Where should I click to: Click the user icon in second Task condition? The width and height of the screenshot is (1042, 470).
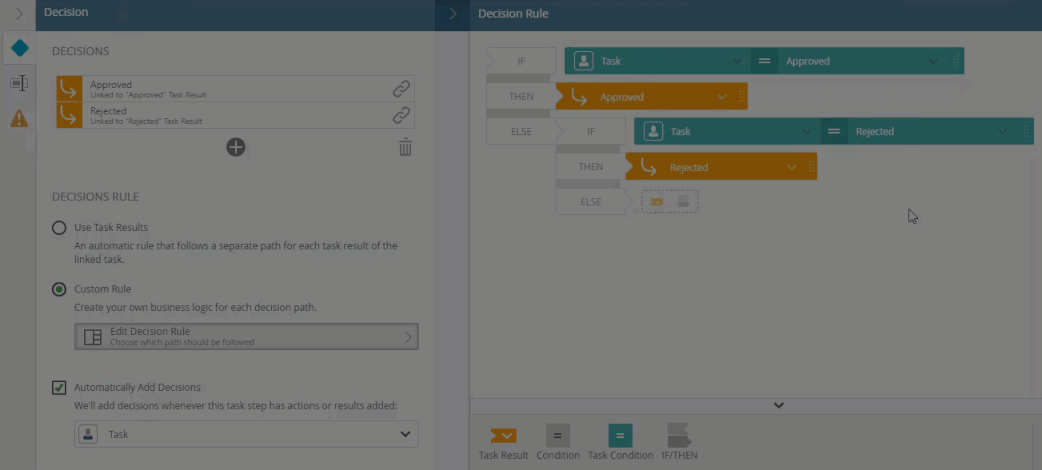(653, 132)
